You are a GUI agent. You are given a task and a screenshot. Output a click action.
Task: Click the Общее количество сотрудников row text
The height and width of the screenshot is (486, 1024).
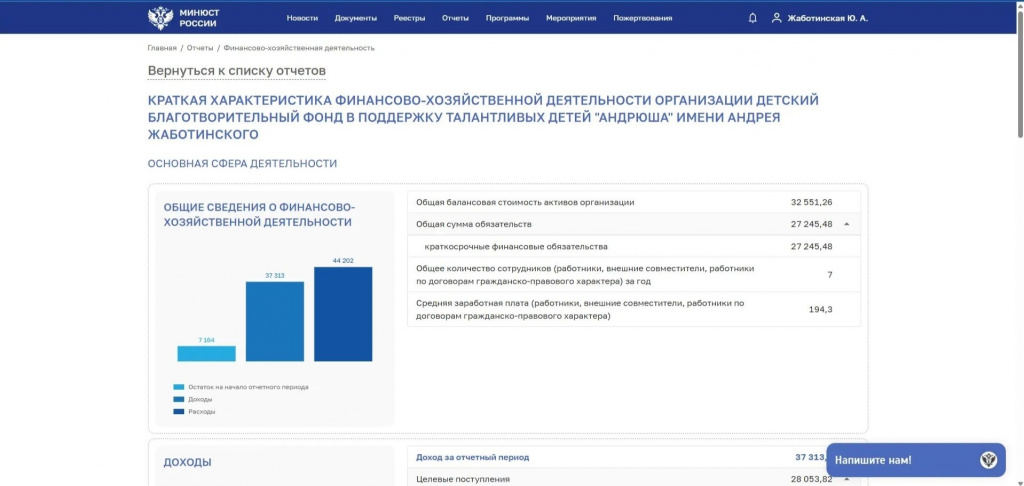click(585, 275)
